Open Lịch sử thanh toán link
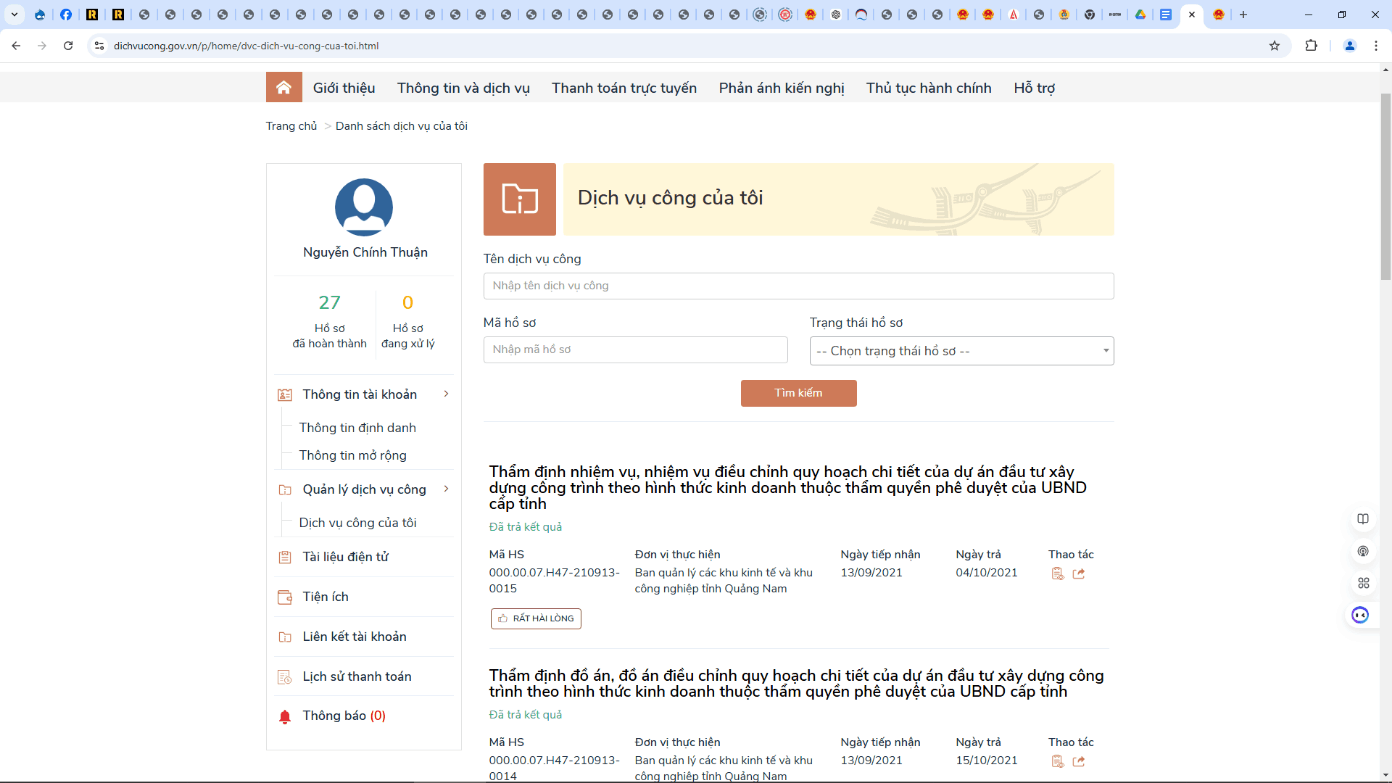The image size is (1392, 783). (x=357, y=677)
